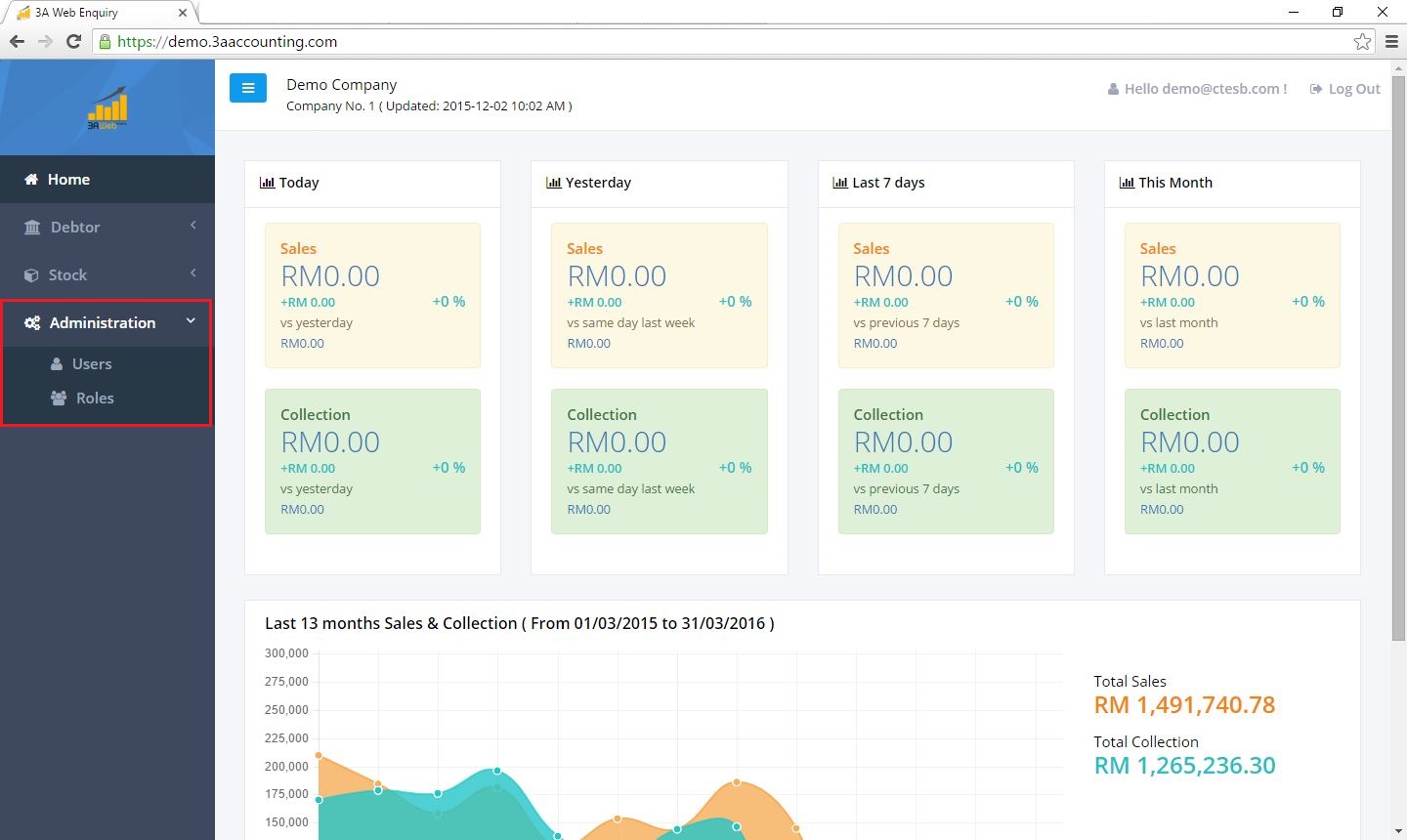
Task: Click the scrollbar down arrow
Action: (1398, 832)
